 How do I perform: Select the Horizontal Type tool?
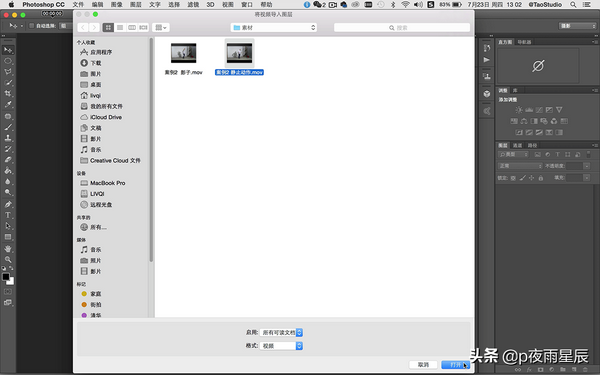[8, 215]
